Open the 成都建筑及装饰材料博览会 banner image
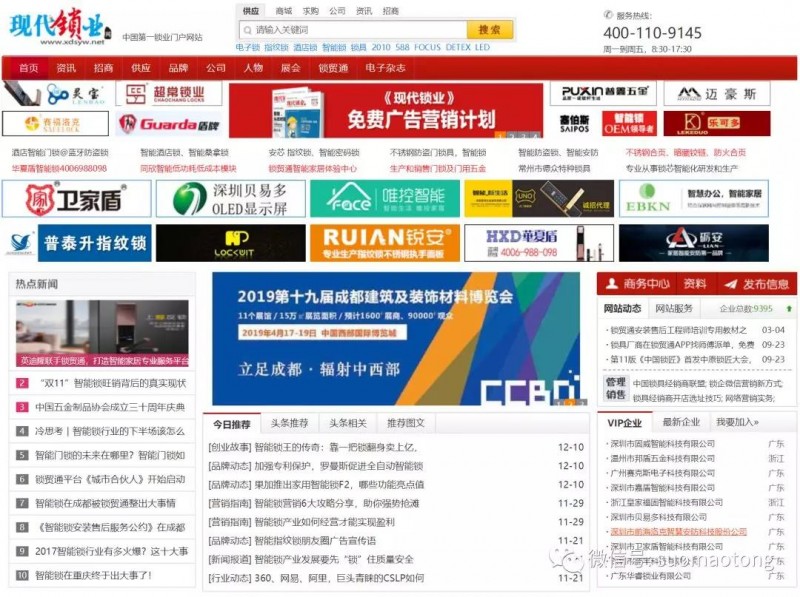This screenshot has height=597, width=800. point(396,338)
